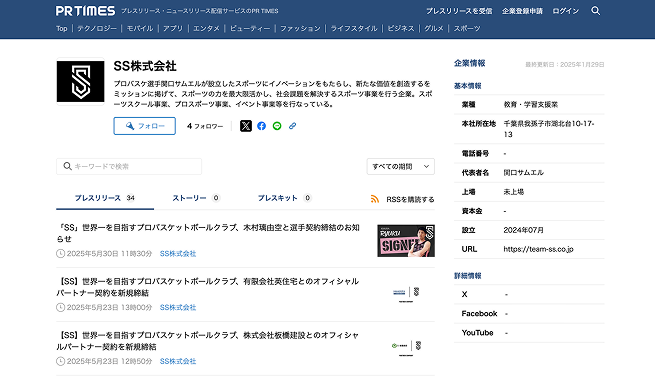Screen dimensions: 655x376
Task: Share the company page on X
Action: click(x=246, y=126)
